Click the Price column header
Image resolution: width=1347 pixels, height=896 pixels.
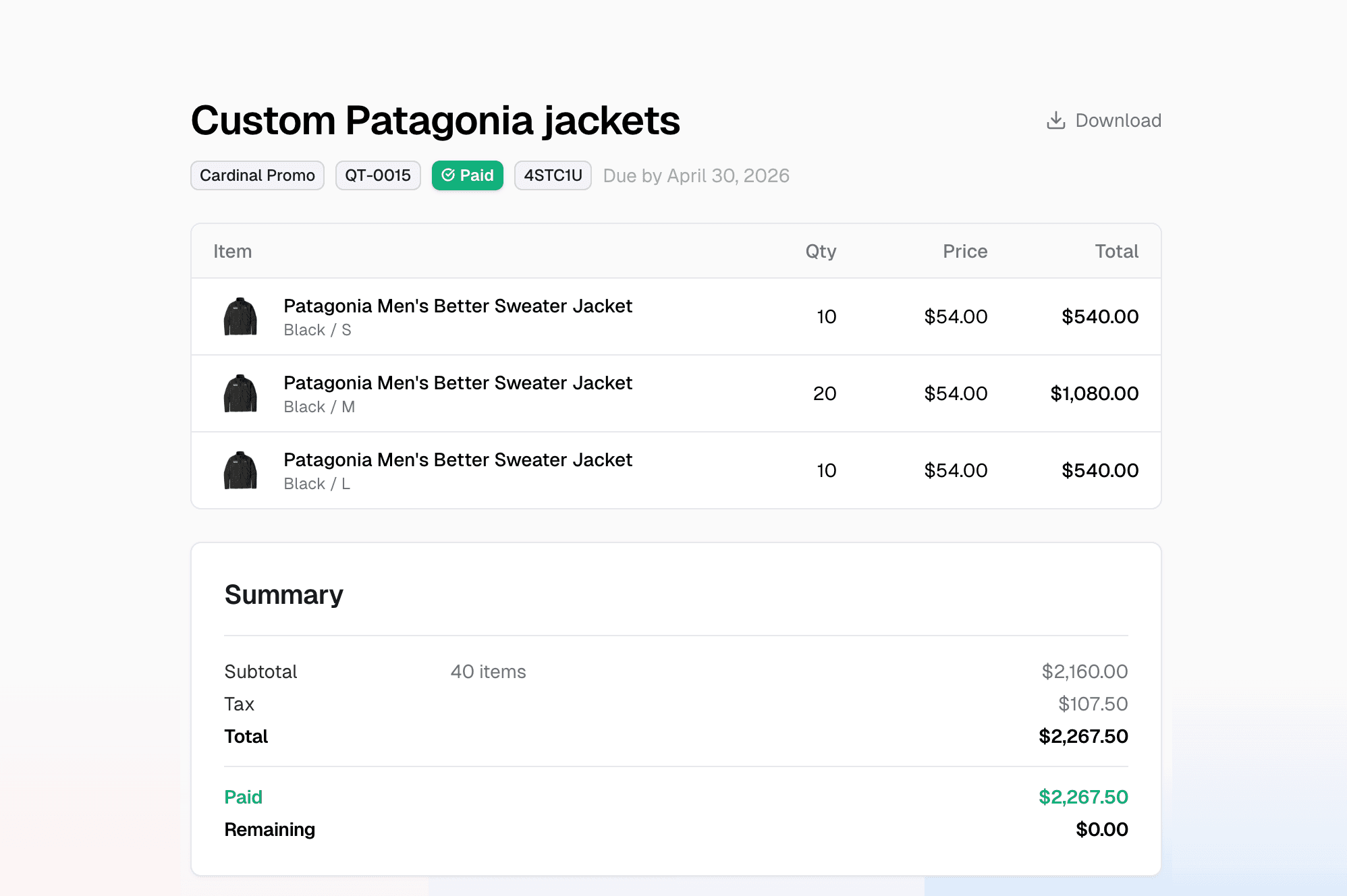coord(965,251)
